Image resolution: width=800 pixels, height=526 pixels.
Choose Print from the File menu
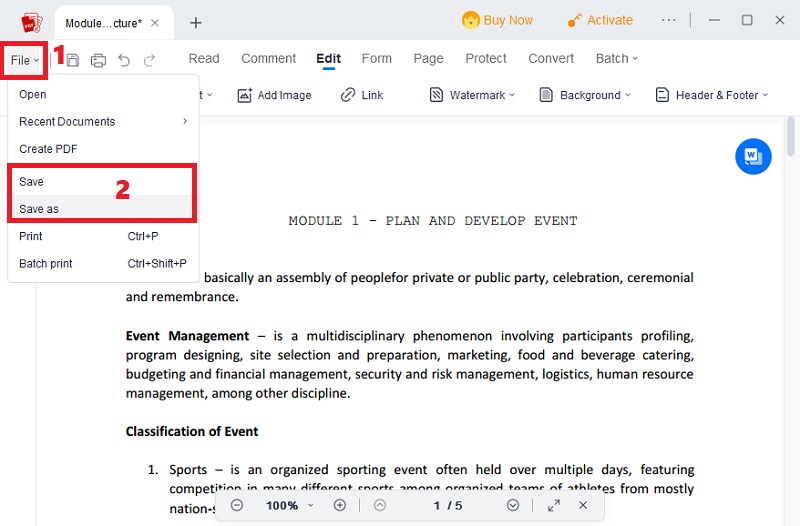click(103, 236)
